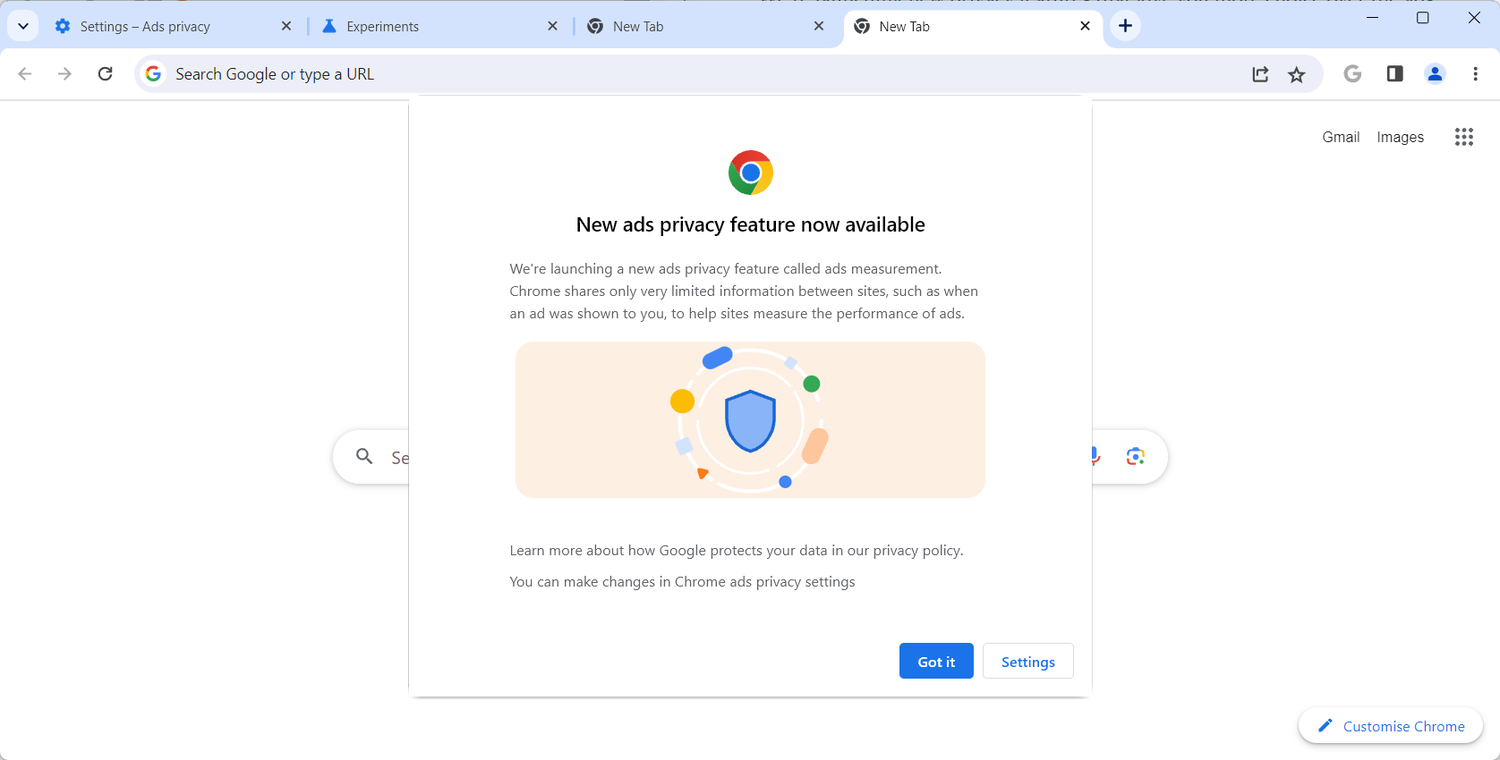Screen dimensions: 1500x760
Task: Open the Images link
Action: (1400, 137)
